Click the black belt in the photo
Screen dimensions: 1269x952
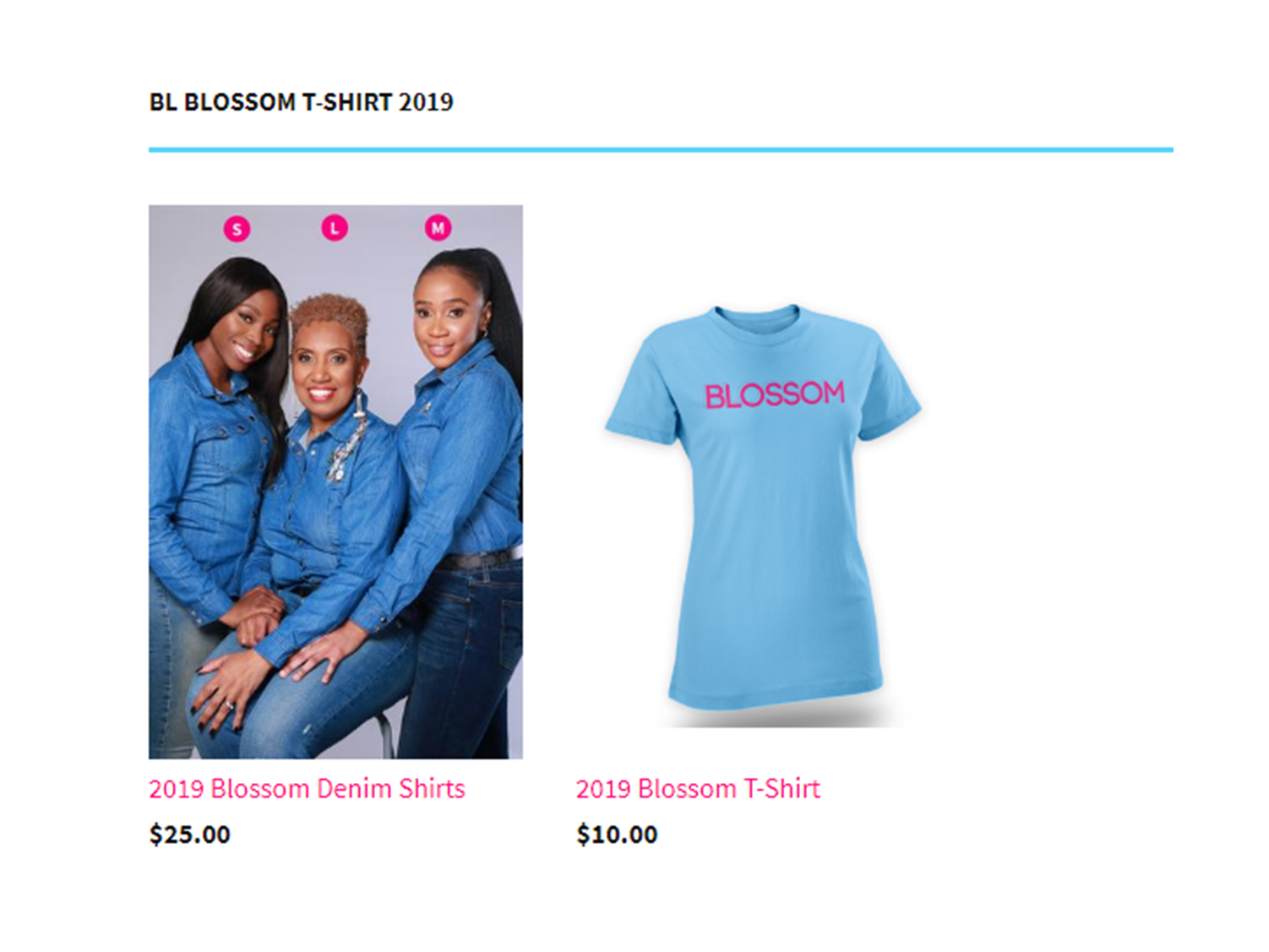tap(479, 558)
